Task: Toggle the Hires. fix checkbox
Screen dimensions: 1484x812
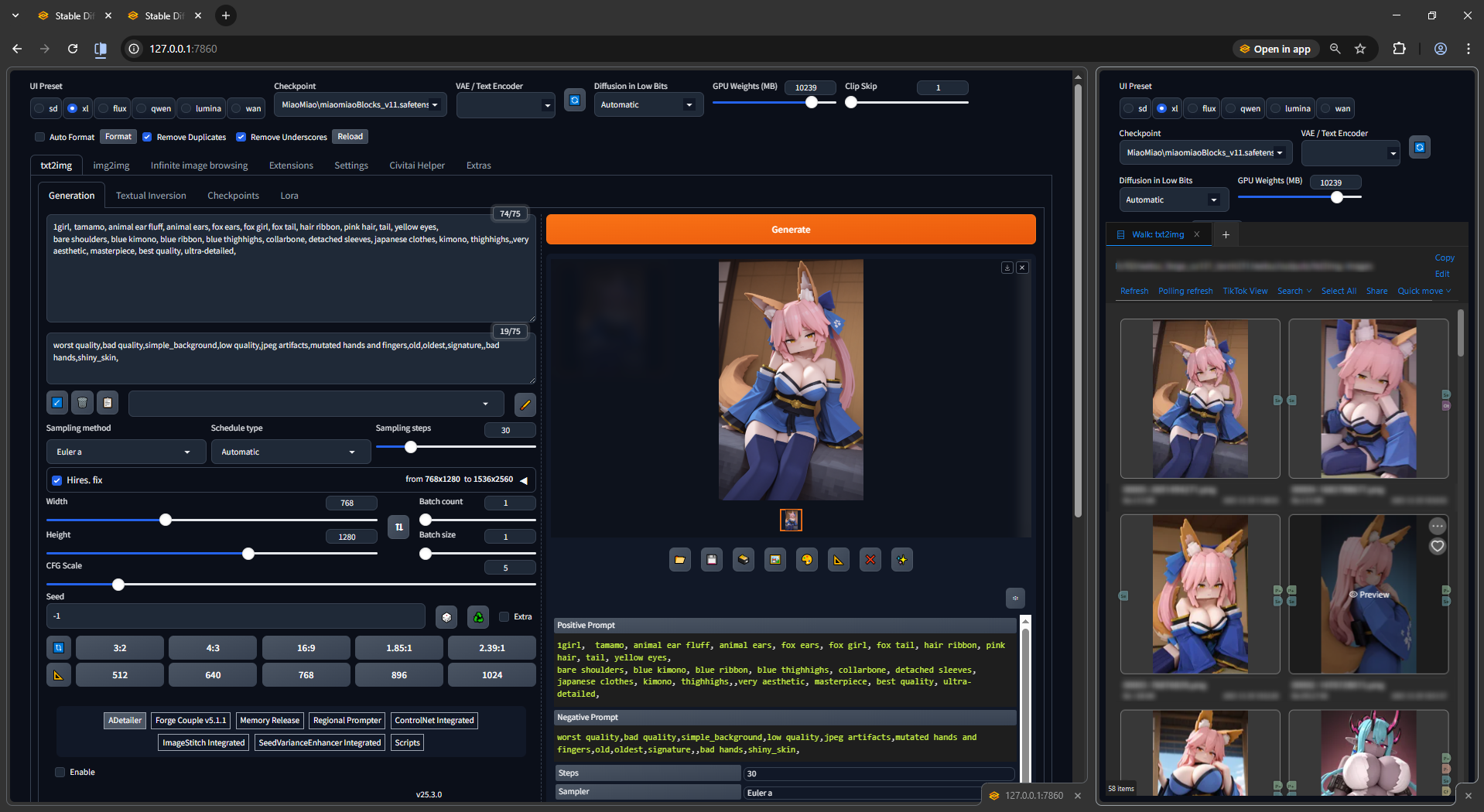Action: coord(56,480)
